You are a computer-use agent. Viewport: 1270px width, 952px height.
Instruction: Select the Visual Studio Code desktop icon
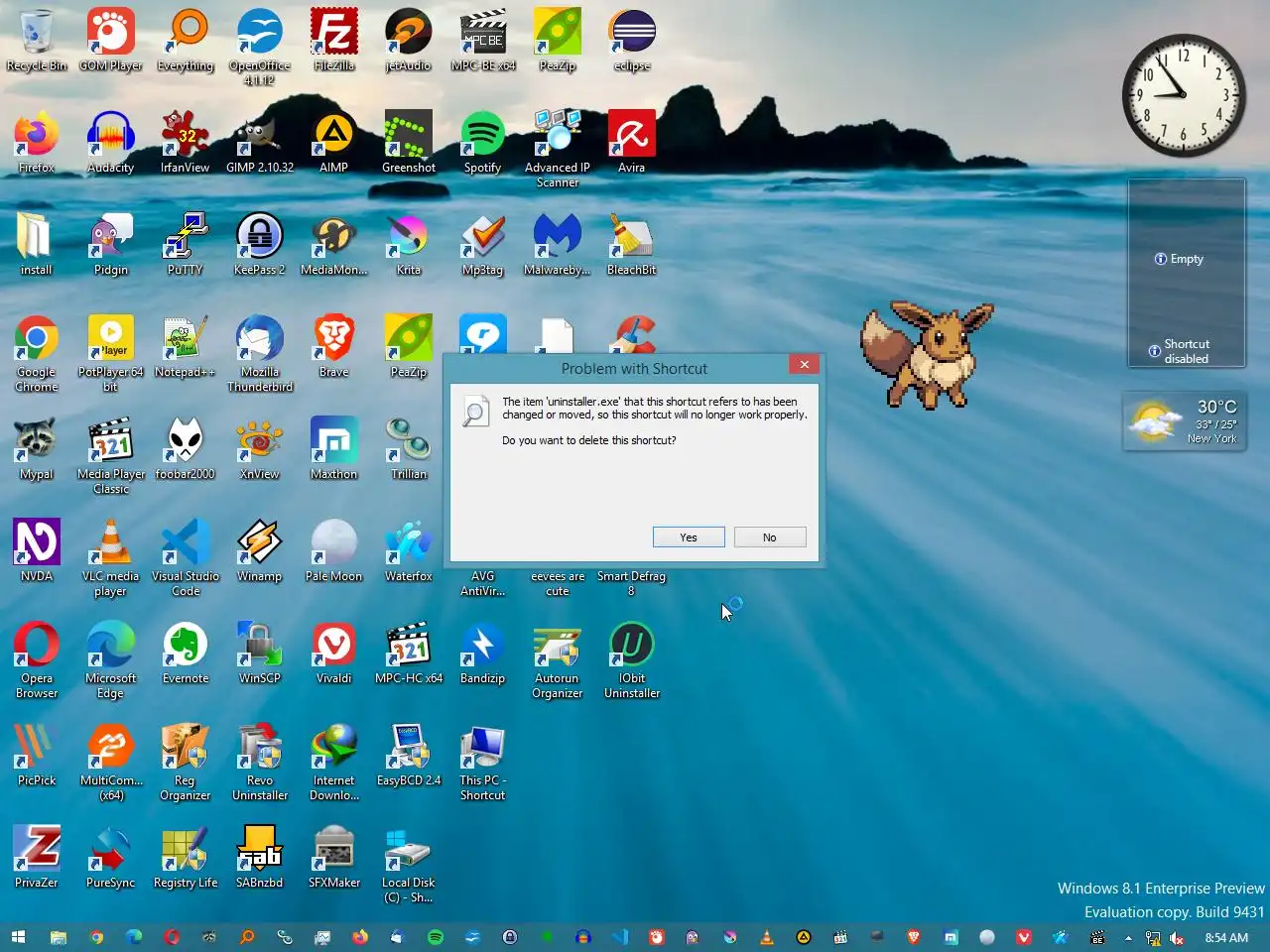pos(186,557)
